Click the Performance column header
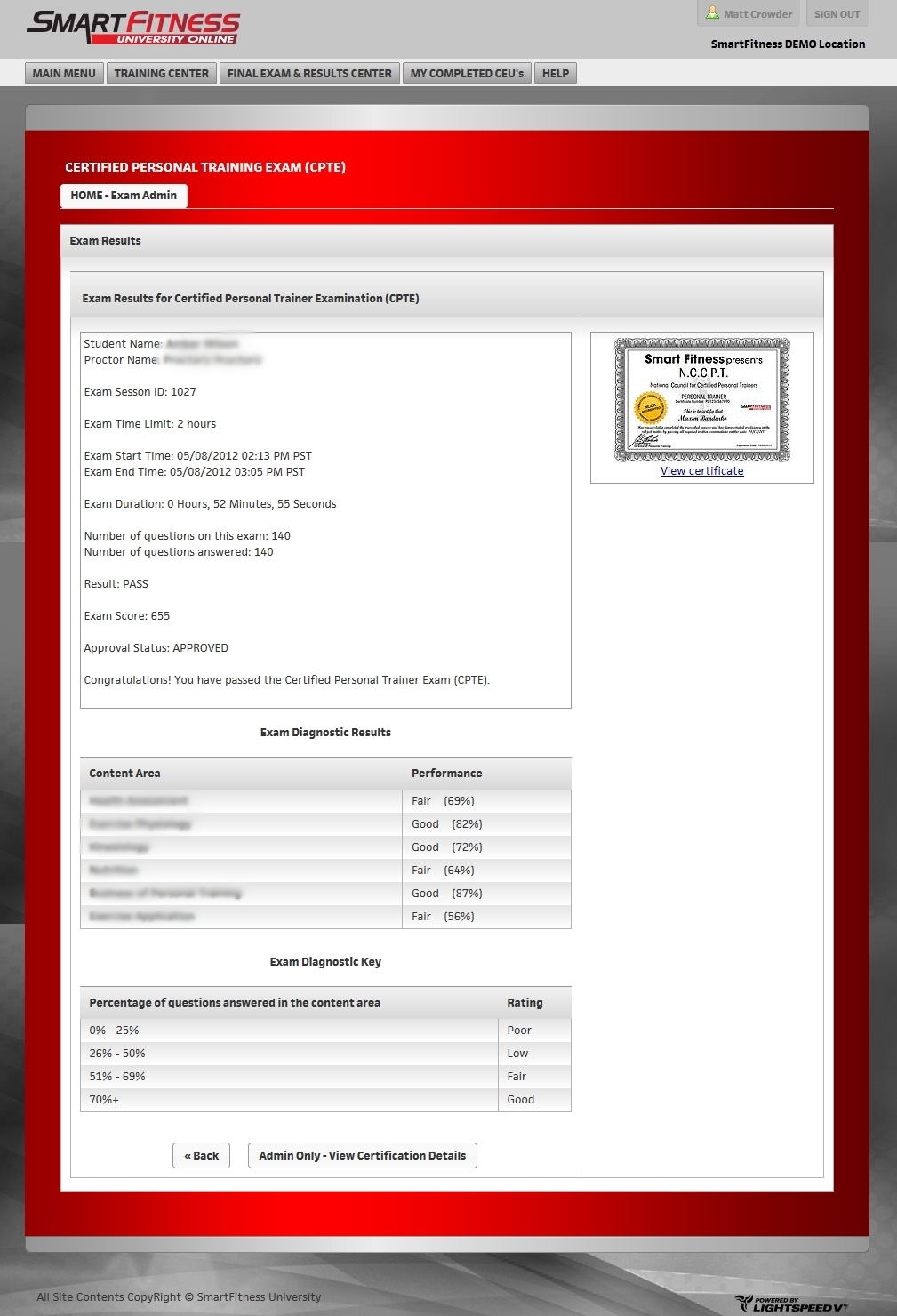 [446, 774]
